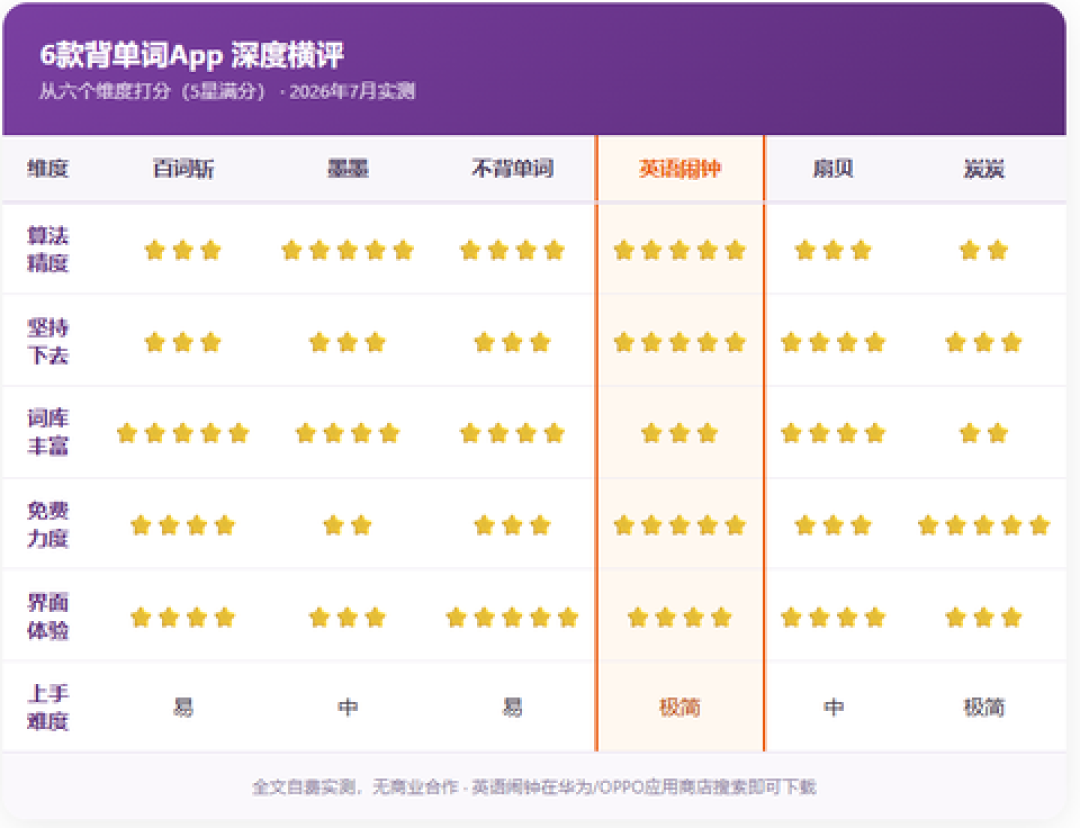Select the 扇贝 column header

point(833,168)
